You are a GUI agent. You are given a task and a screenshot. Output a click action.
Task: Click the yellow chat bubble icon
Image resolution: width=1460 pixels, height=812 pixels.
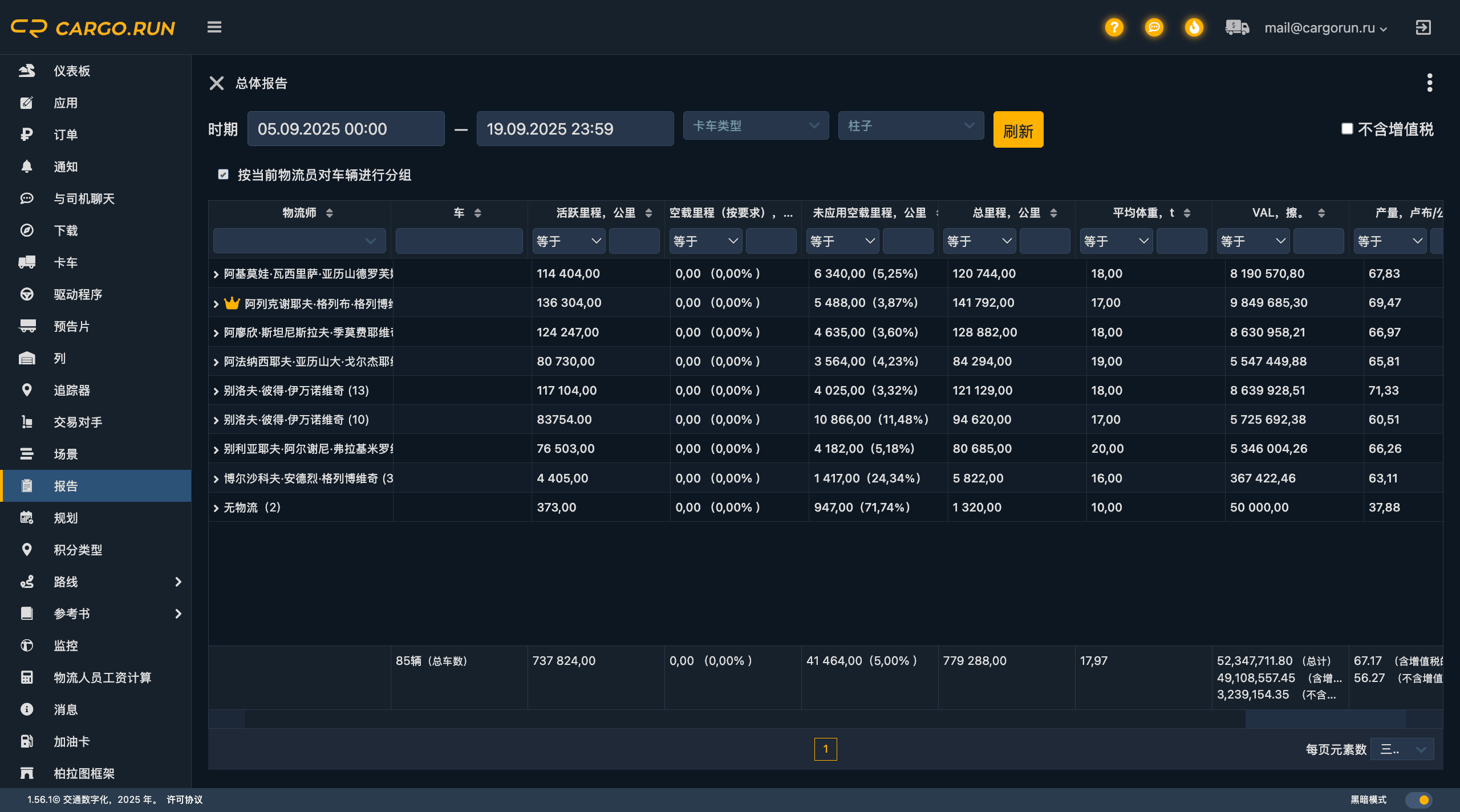1154,27
